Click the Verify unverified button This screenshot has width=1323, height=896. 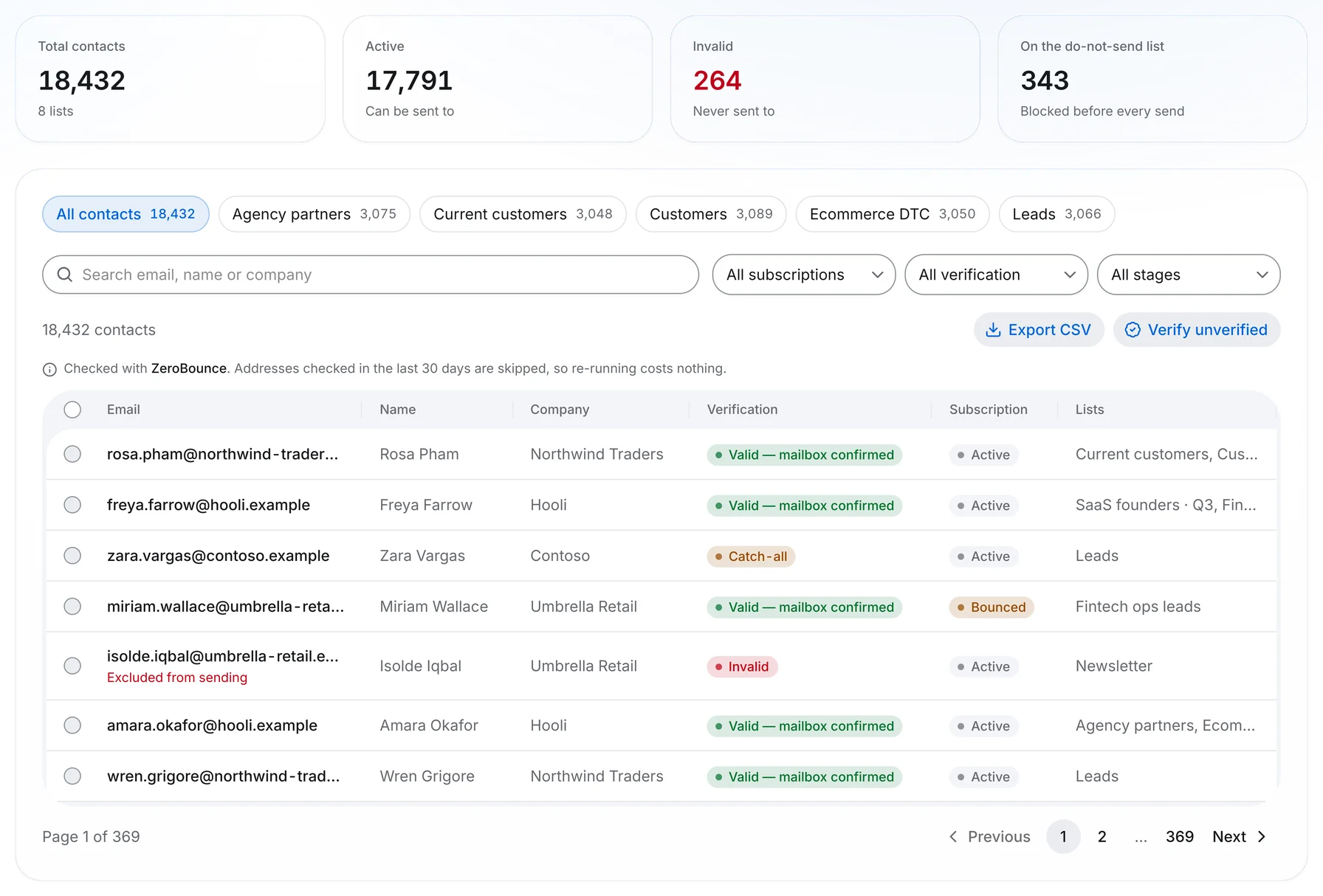click(x=1197, y=330)
